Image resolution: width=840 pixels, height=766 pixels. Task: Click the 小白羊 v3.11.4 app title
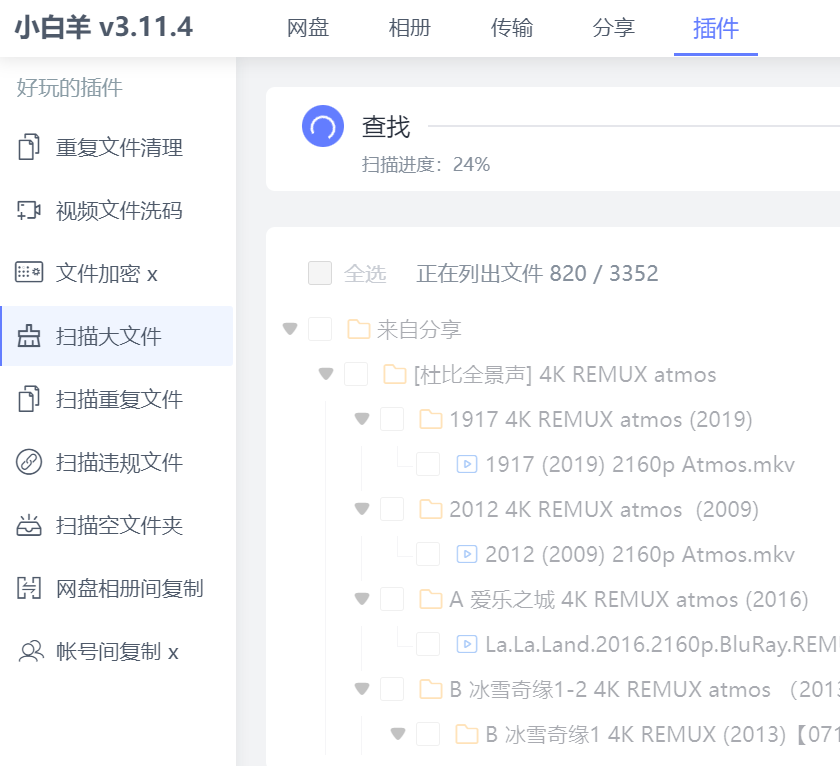pyautogui.click(x=103, y=27)
